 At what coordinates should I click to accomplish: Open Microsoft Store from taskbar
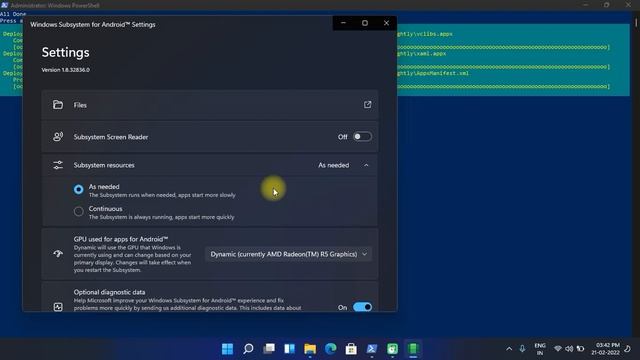click(351, 349)
